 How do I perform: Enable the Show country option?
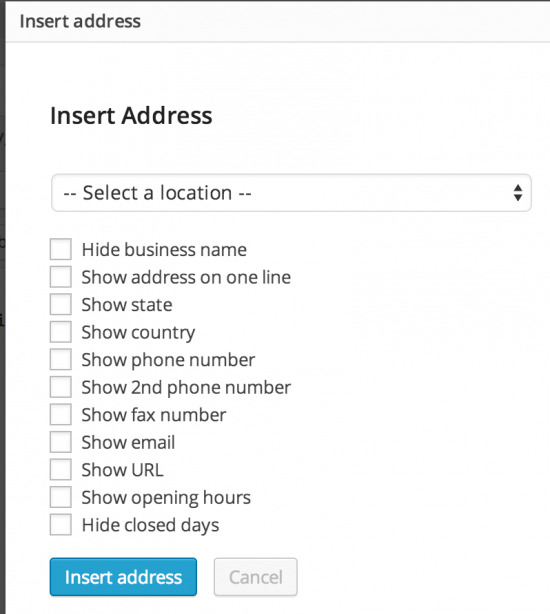click(61, 332)
